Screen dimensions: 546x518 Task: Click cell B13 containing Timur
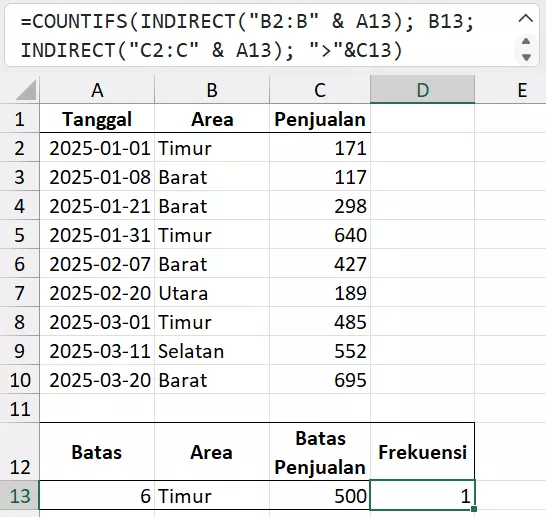tap(212, 496)
